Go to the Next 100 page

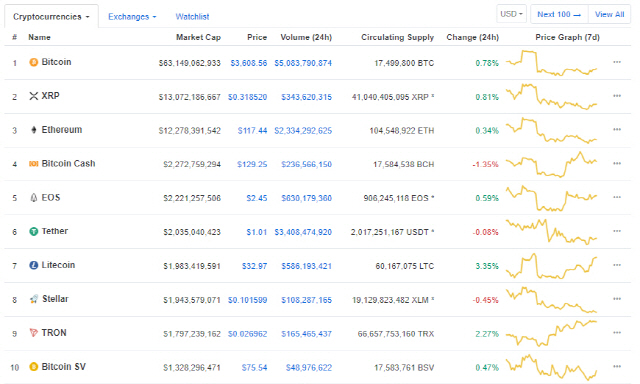pyautogui.click(x=559, y=14)
